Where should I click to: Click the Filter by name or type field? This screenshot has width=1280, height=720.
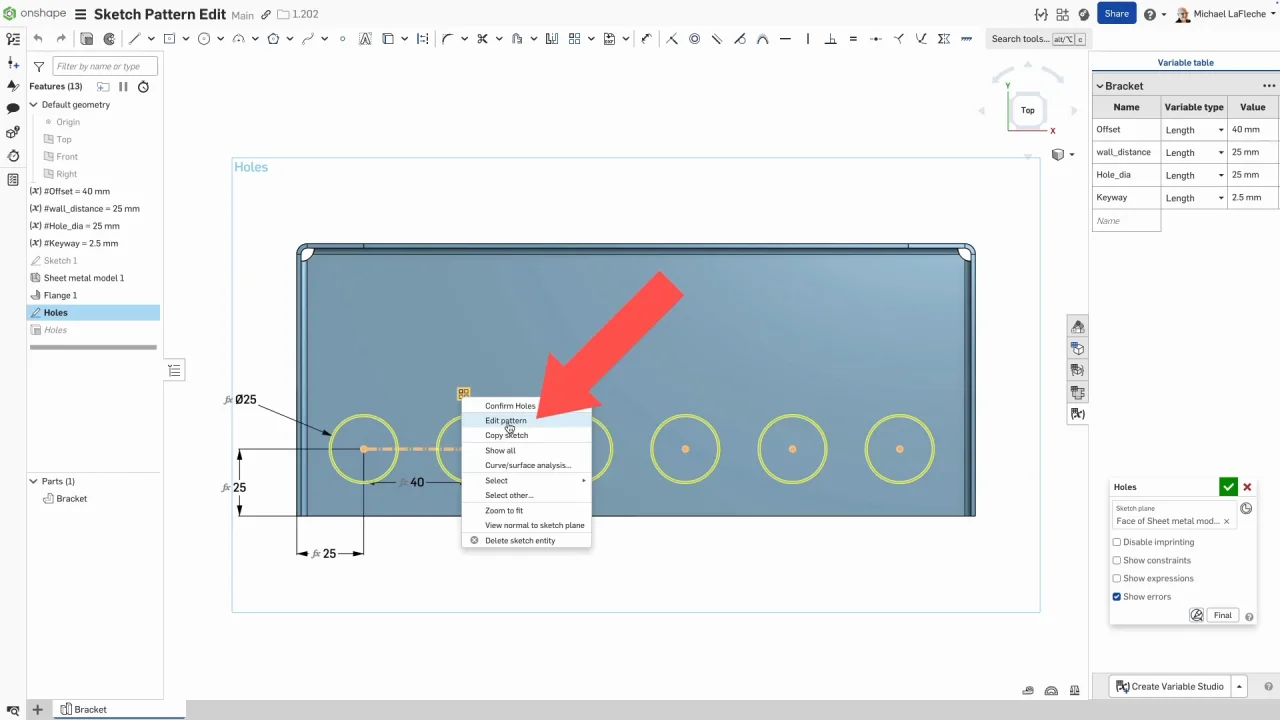104,66
